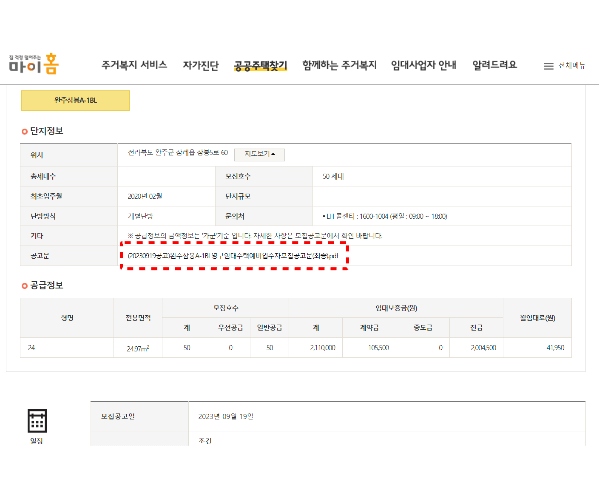Click the 기타 row notice text
Viewport: 600px width, 490px height.
point(254,236)
